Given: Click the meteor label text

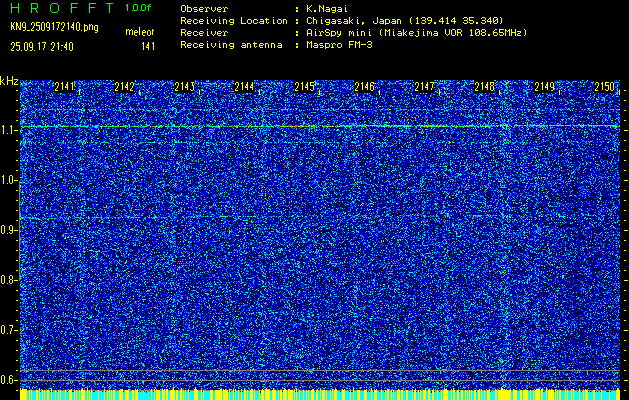Looking at the screenshot, I should point(140,32).
